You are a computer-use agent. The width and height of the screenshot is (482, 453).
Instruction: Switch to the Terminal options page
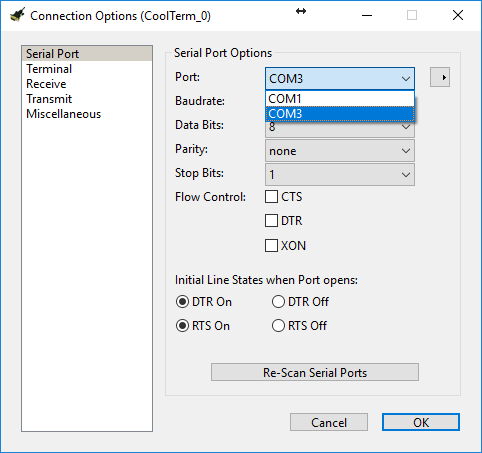[49, 69]
